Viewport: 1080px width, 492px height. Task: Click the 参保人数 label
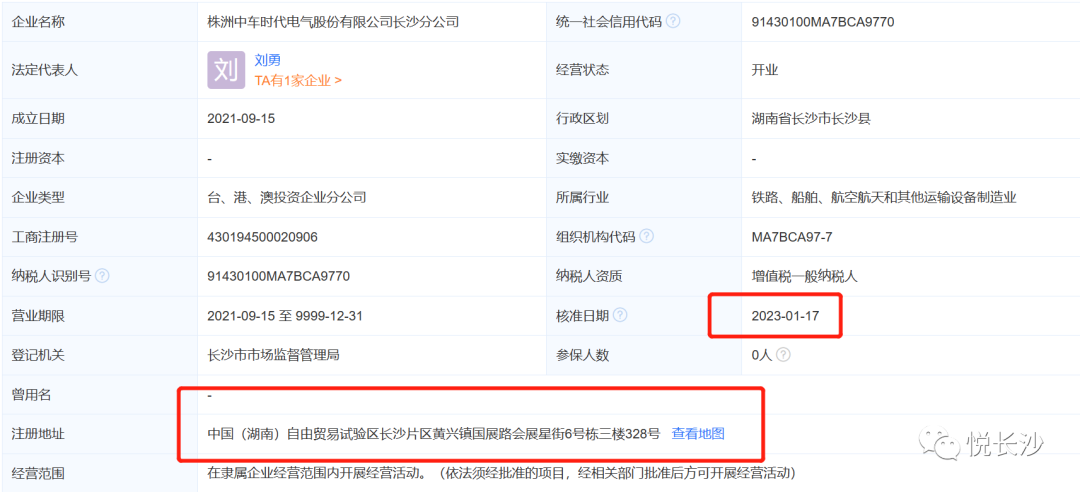[582, 355]
